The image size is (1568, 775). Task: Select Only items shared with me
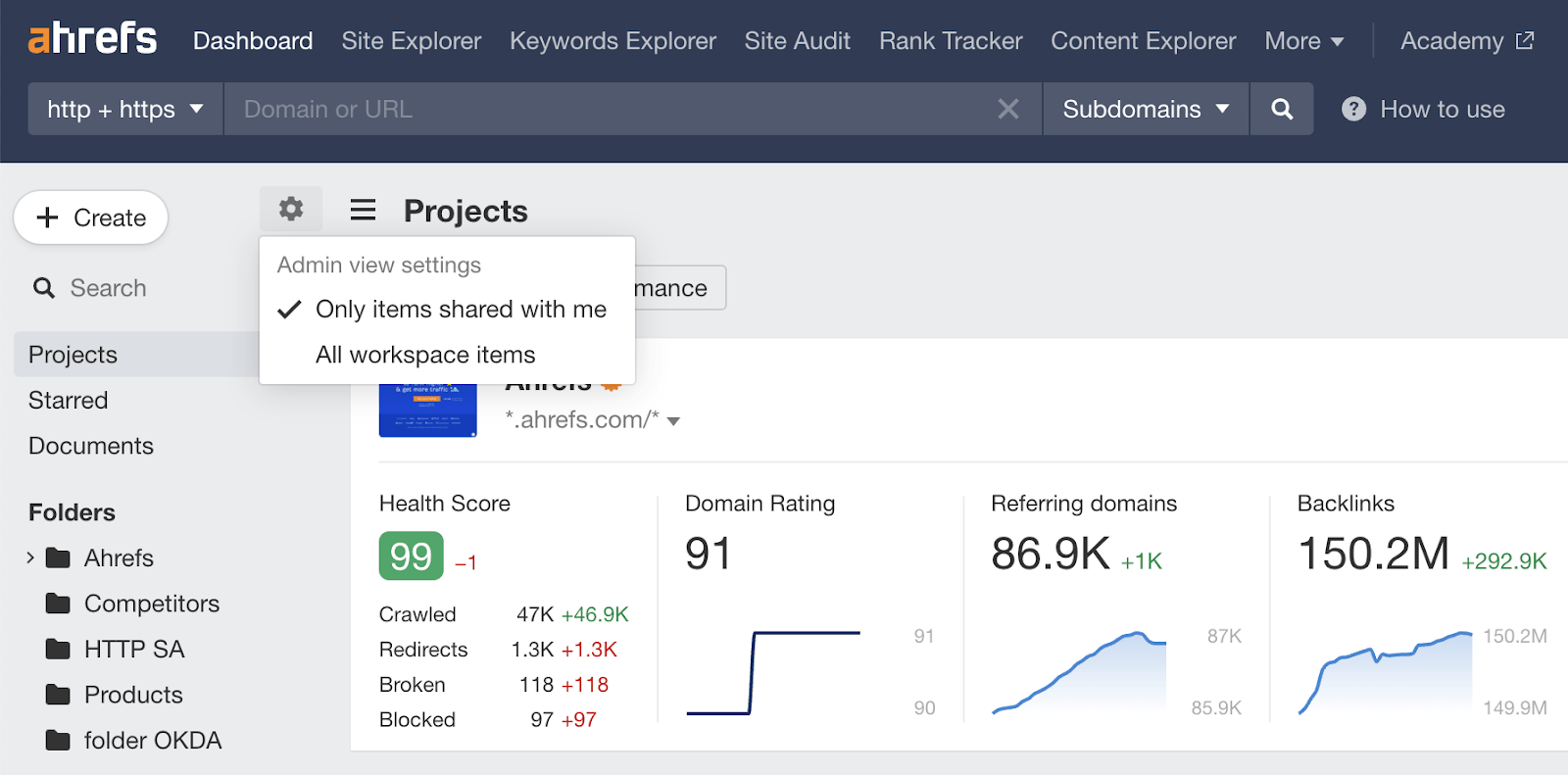click(447, 310)
